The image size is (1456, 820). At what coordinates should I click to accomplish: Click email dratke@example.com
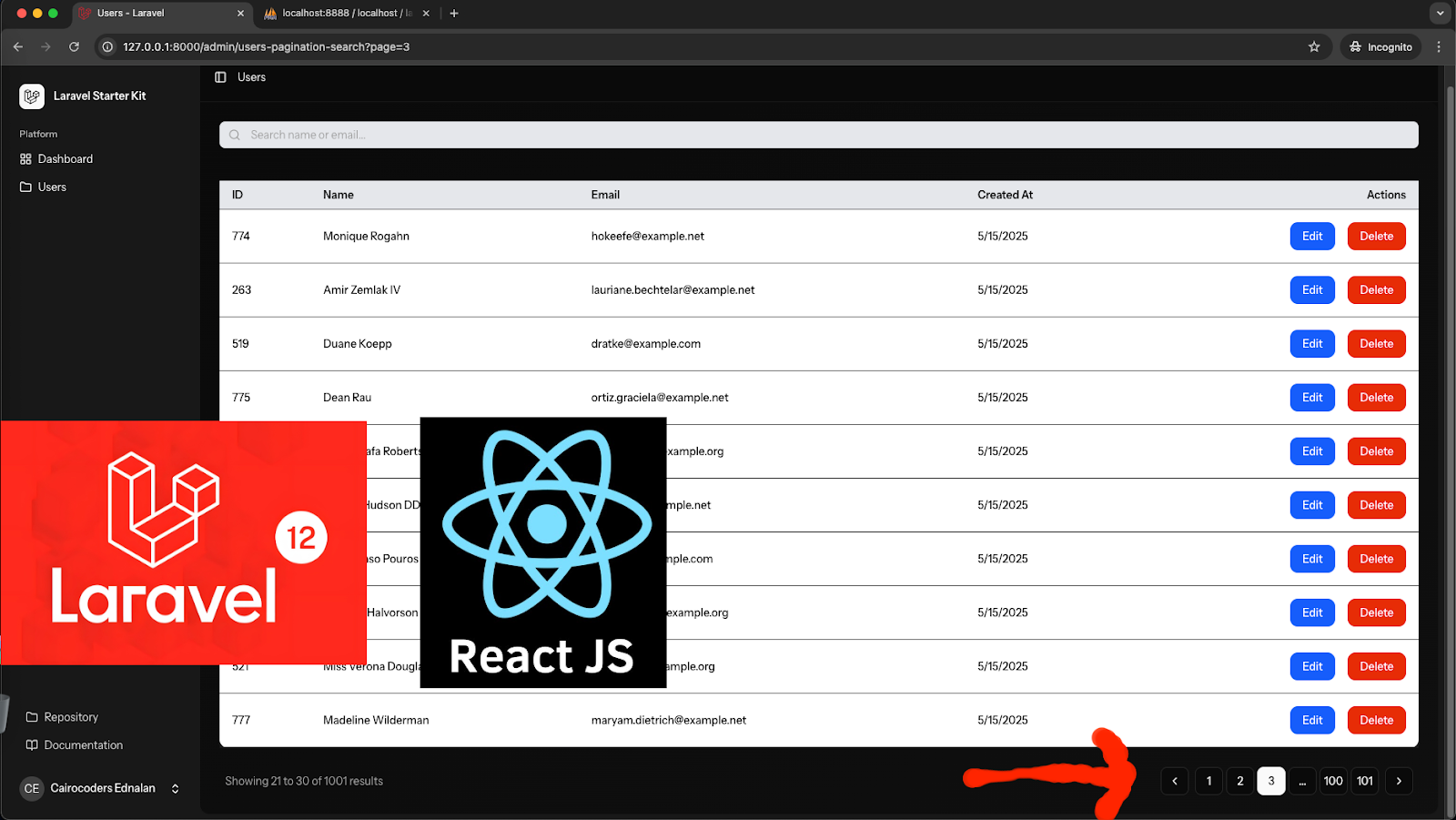pos(646,344)
